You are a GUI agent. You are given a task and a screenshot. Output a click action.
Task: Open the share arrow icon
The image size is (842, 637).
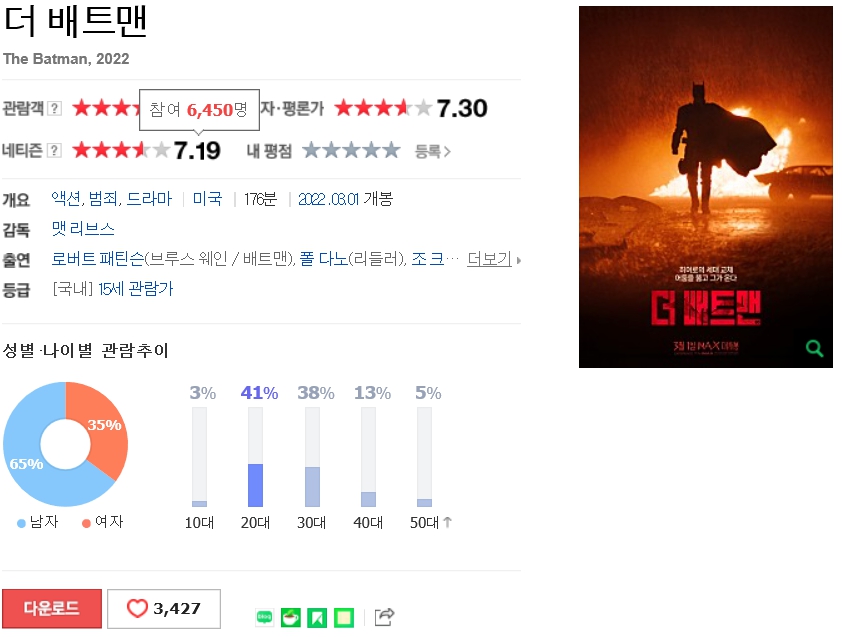384,617
